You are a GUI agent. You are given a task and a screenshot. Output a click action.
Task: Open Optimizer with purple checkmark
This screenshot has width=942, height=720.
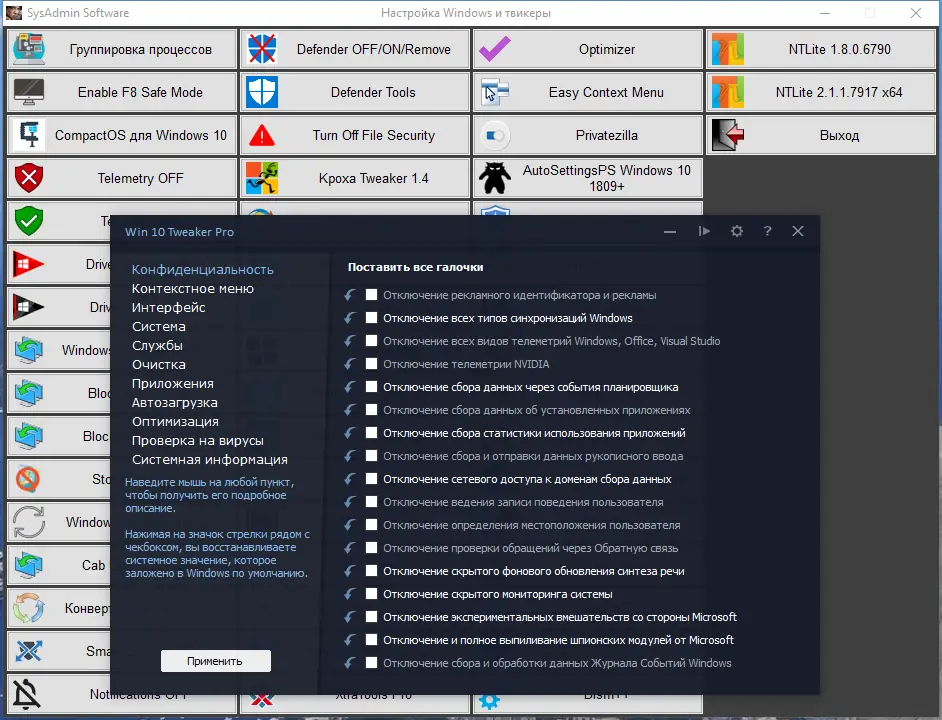click(x=588, y=49)
